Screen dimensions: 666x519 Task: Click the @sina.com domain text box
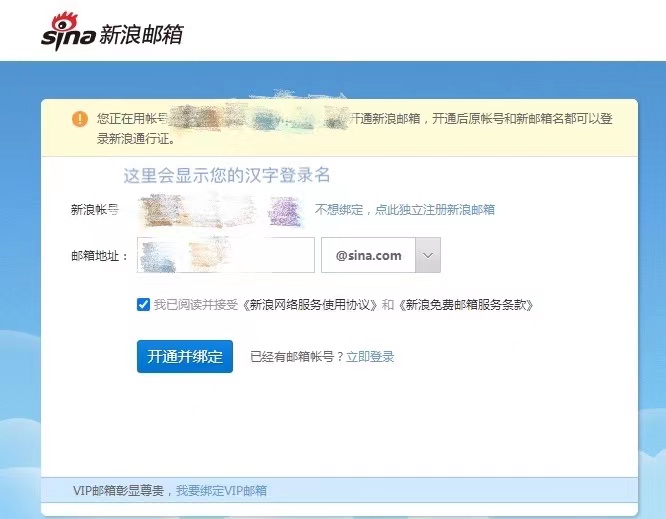[x=368, y=255]
